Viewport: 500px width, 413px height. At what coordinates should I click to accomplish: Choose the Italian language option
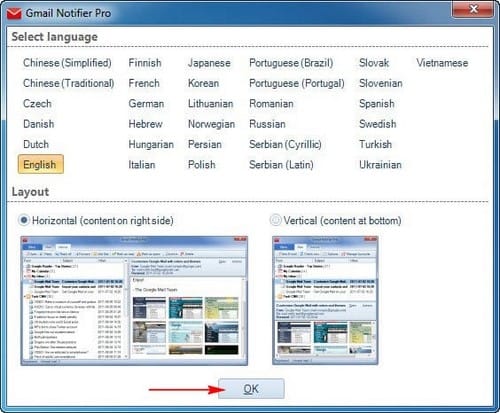pos(142,165)
